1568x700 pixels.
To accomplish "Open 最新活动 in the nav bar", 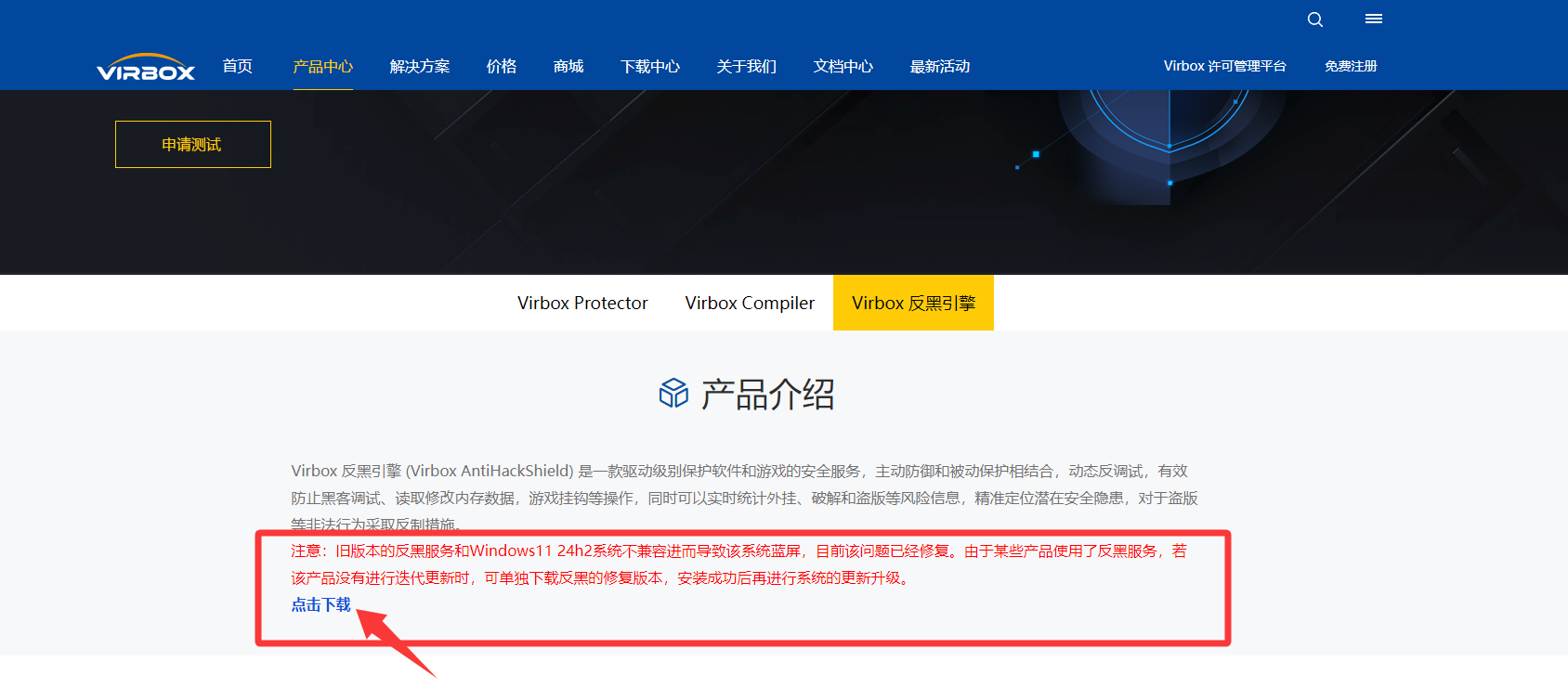I will click(939, 67).
